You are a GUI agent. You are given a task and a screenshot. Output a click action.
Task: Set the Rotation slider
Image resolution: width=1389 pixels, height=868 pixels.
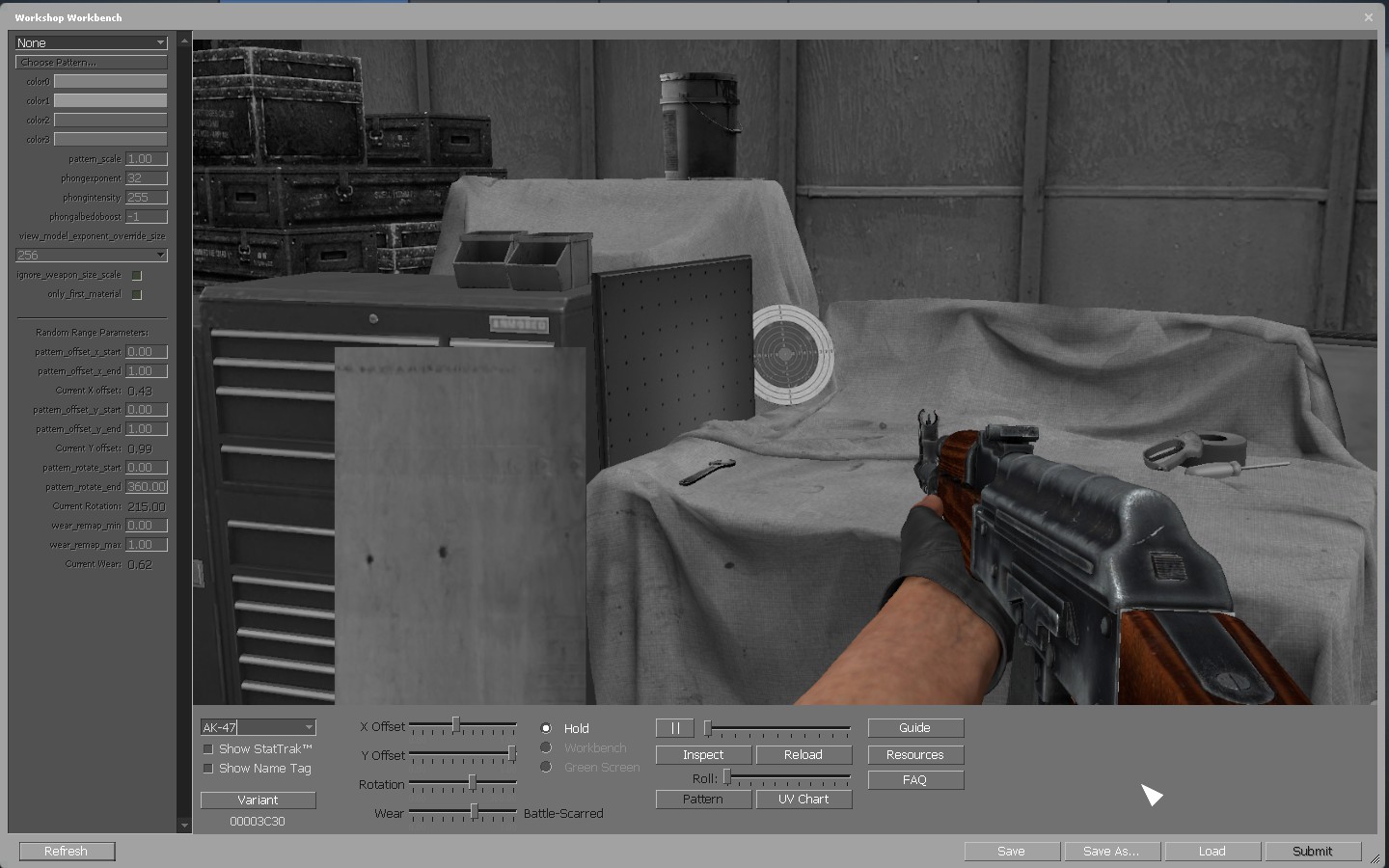(x=463, y=783)
